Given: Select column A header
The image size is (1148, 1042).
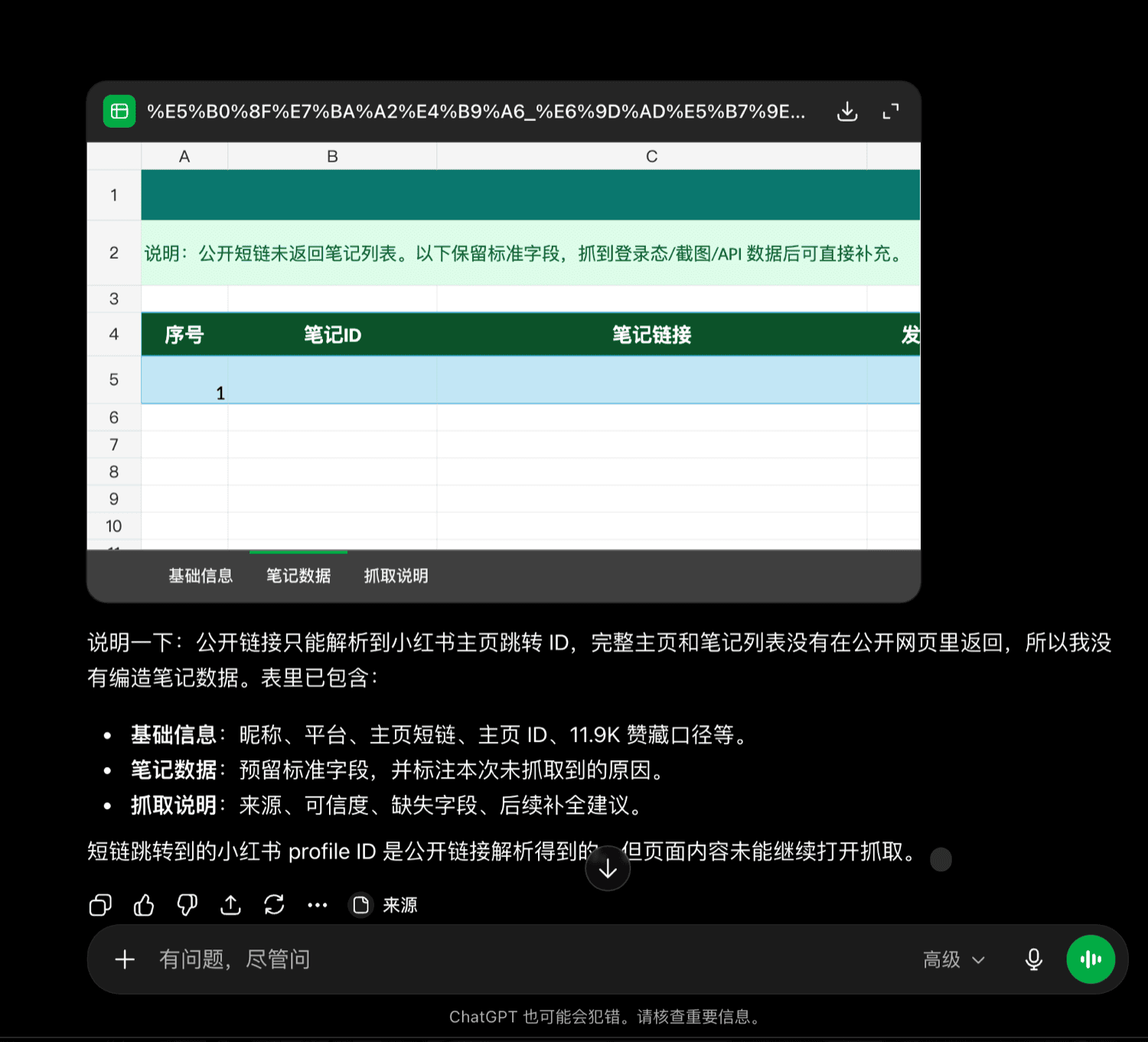Looking at the screenshot, I should pyautogui.click(x=184, y=156).
